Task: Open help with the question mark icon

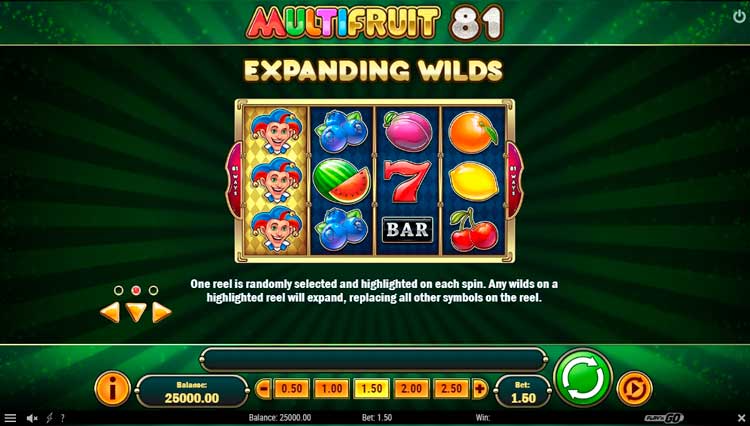Action: click(x=63, y=418)
